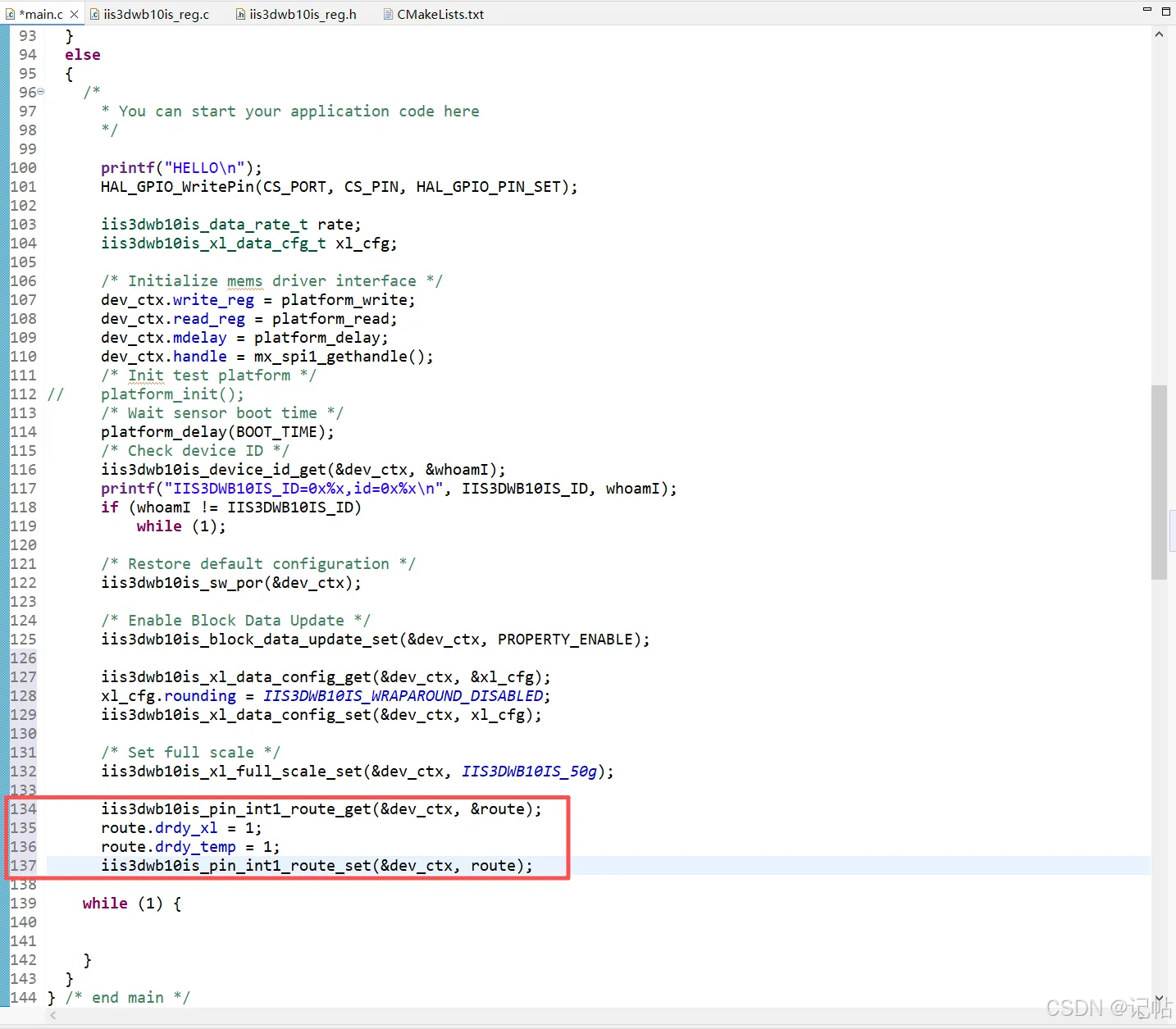
Task: Click the dev_ctx.mdelay assignment line
Action: pos(244,338)
